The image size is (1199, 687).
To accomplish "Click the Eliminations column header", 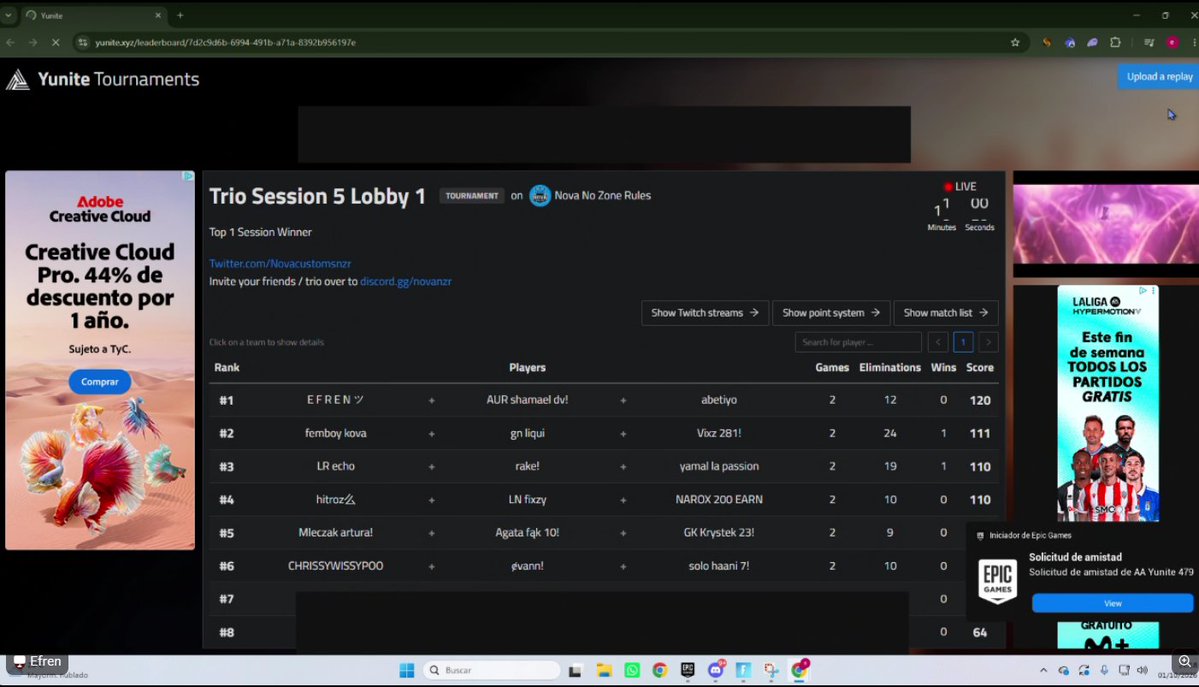I will (x=889, y=368).
